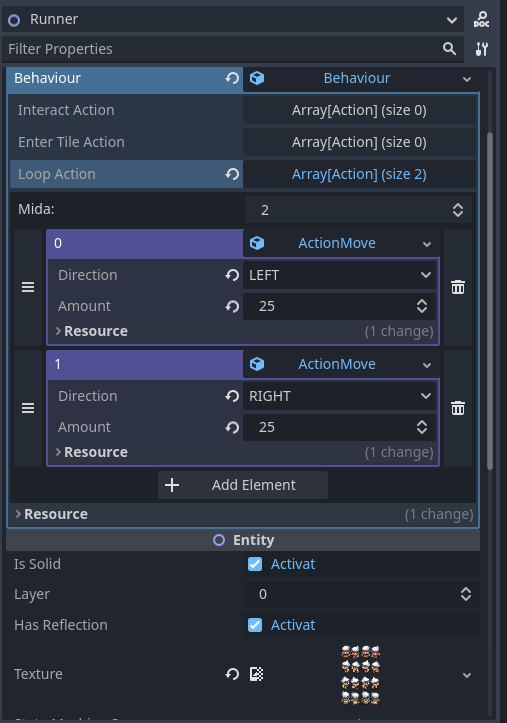507x723 pixels.
Task: Revert the Texture property with its reset arrow
Action: tap(232, 674)
